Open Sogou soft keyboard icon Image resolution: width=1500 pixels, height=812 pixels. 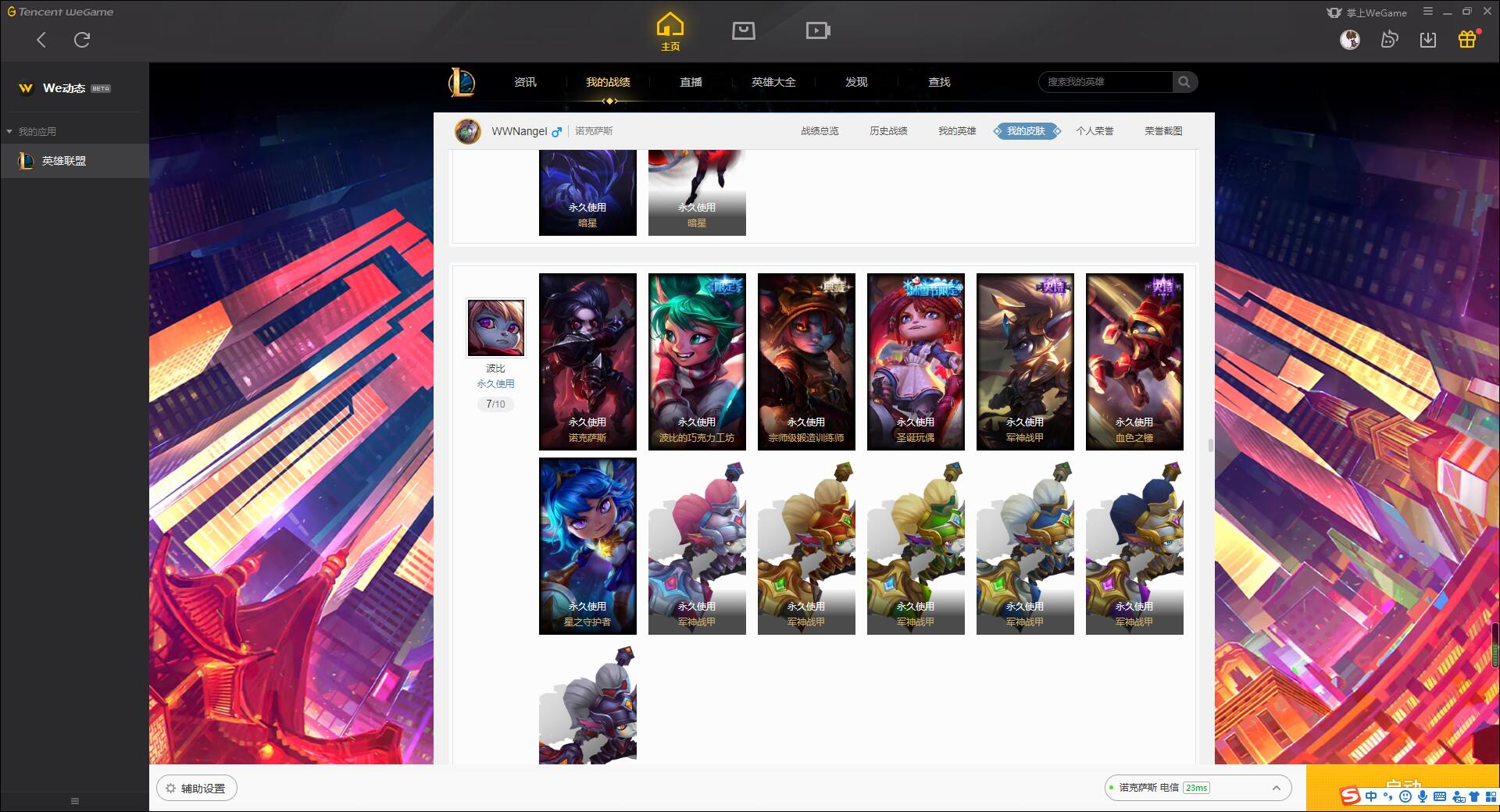(1440, 796)
